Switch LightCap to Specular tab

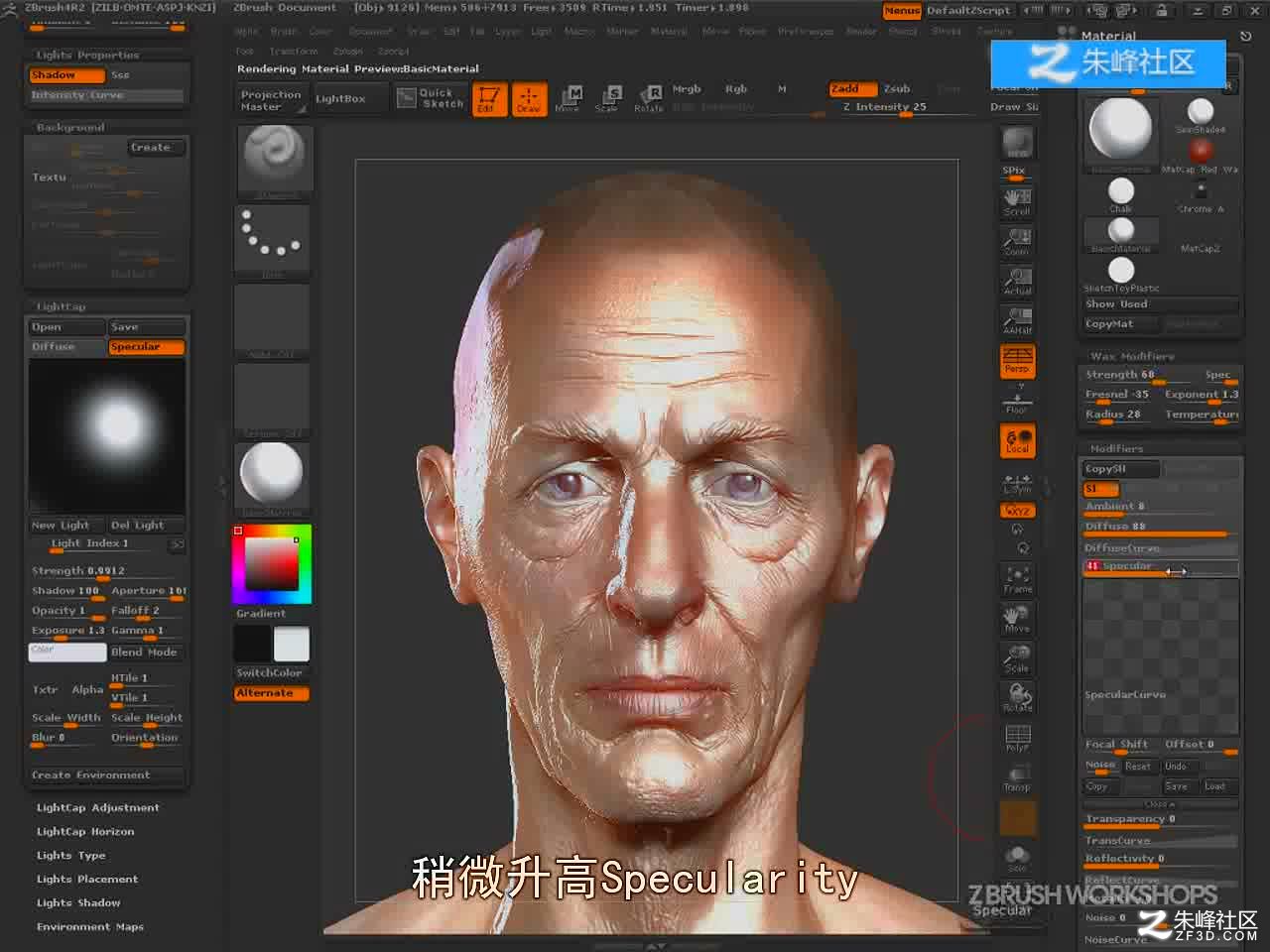click(147, 347)
